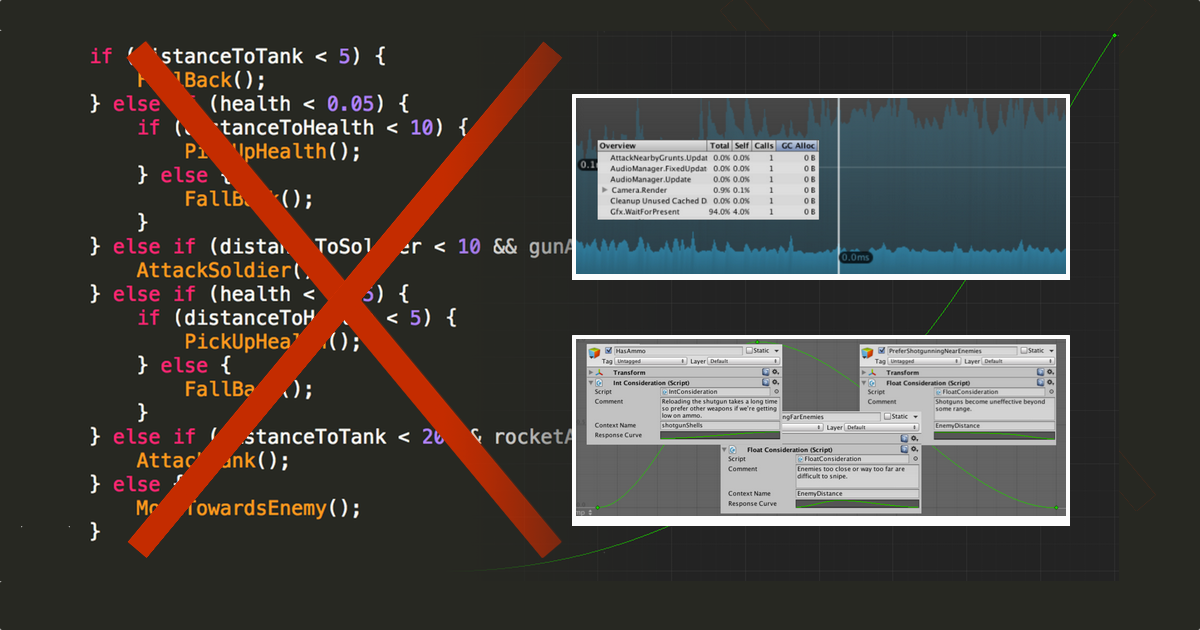Sort profiler by Calls column
Image resolution: width=1200 pixels, height=630 pixels.
(x=764, y=146)
